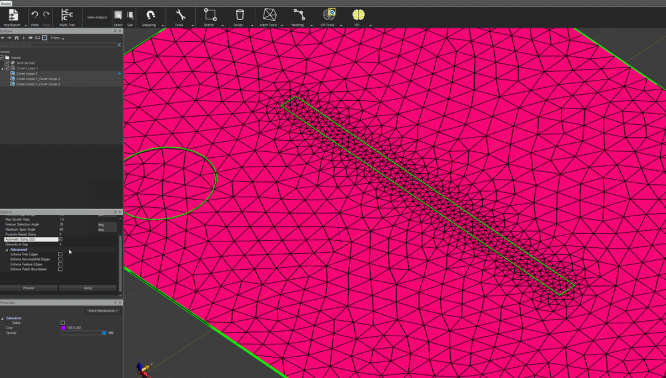Open the Solids dropdown arrow
This screenshot has height=378, width=666.
[x=252, y=25]
